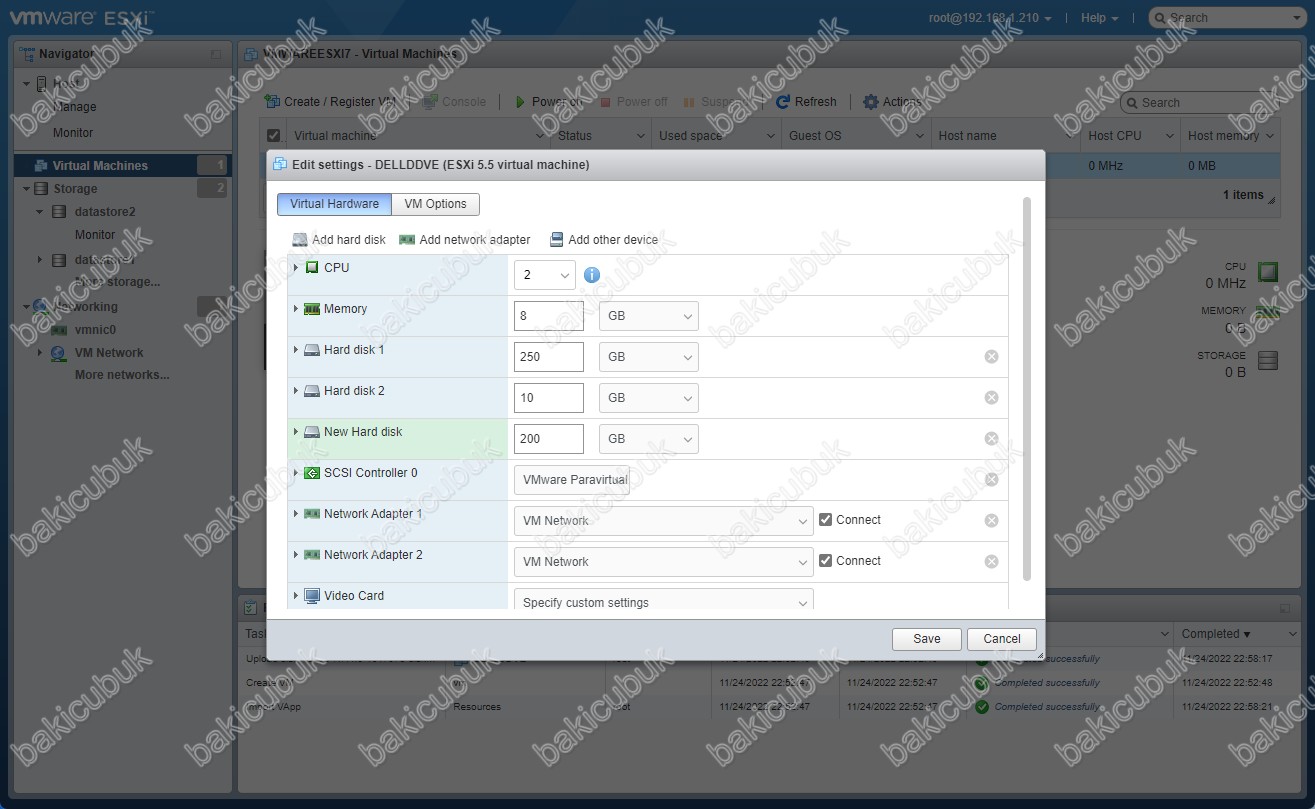This screenshot has height=809, width=1315.
Task: Remove Network Adapter 2 with its X icon
Action: [x=992, y=561]
